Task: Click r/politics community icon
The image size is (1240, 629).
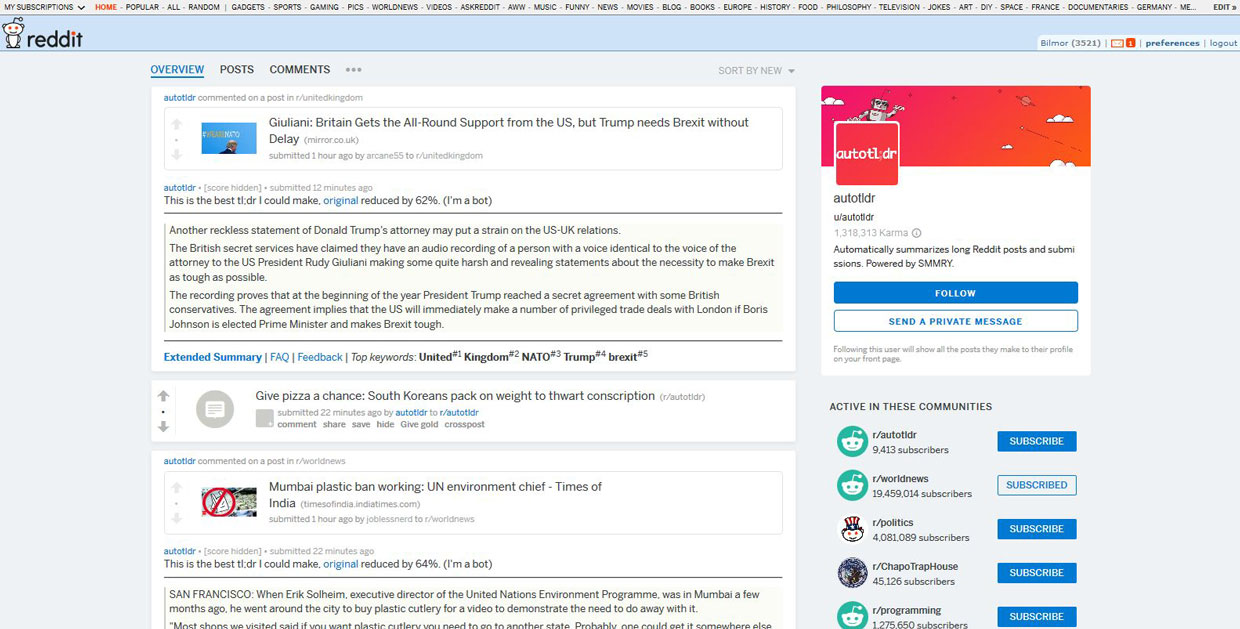Action: (x=852, y=529)
